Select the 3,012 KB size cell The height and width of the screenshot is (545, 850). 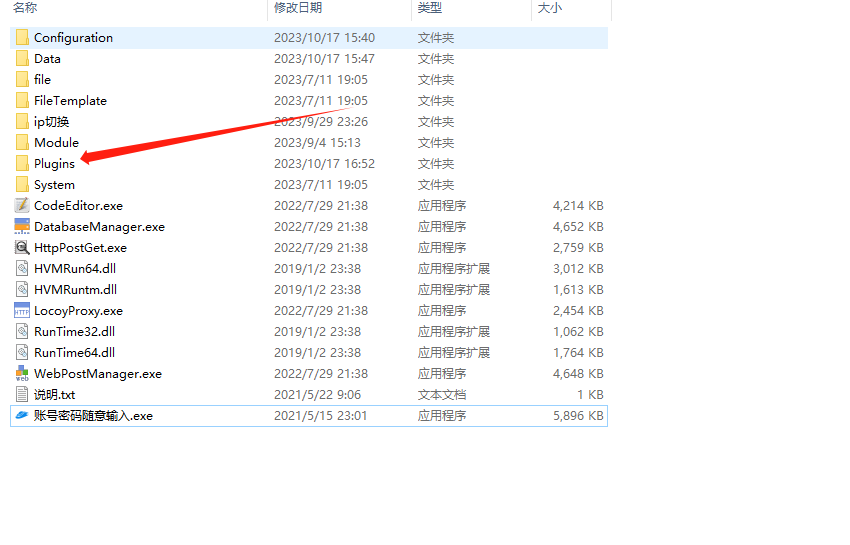point(578,268)
